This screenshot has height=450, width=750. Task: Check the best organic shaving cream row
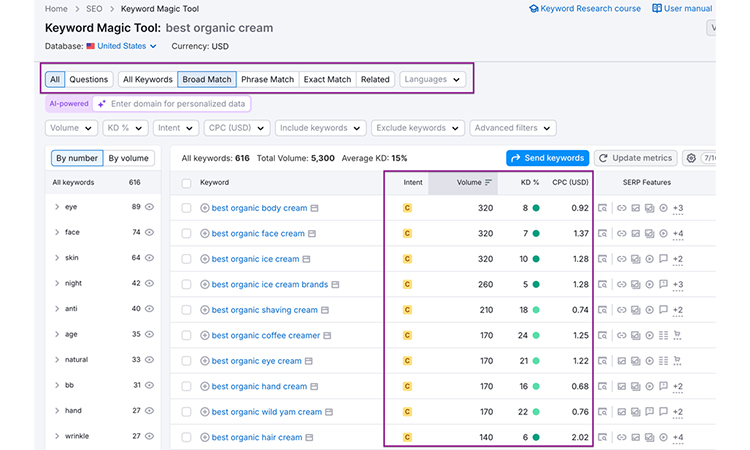tap(187, 310)
